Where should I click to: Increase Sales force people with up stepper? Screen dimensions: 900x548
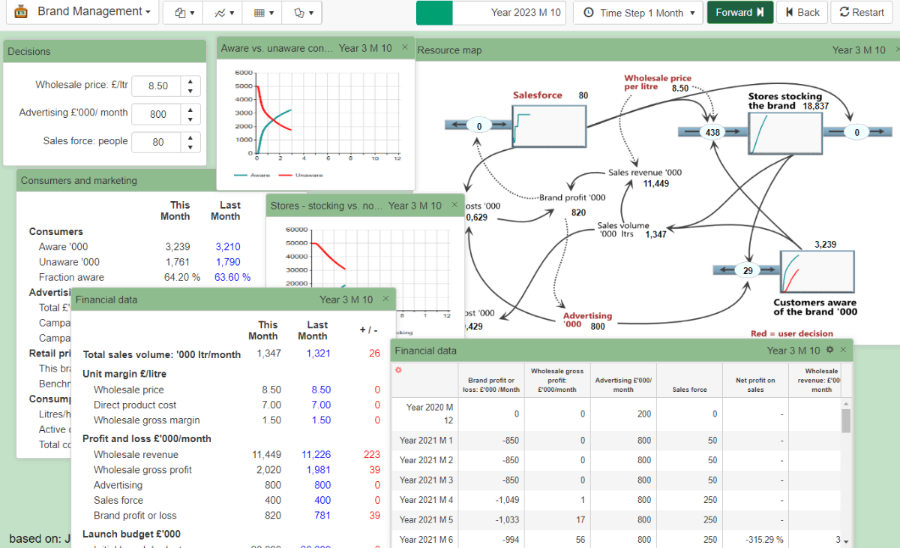tap(190, 137)
